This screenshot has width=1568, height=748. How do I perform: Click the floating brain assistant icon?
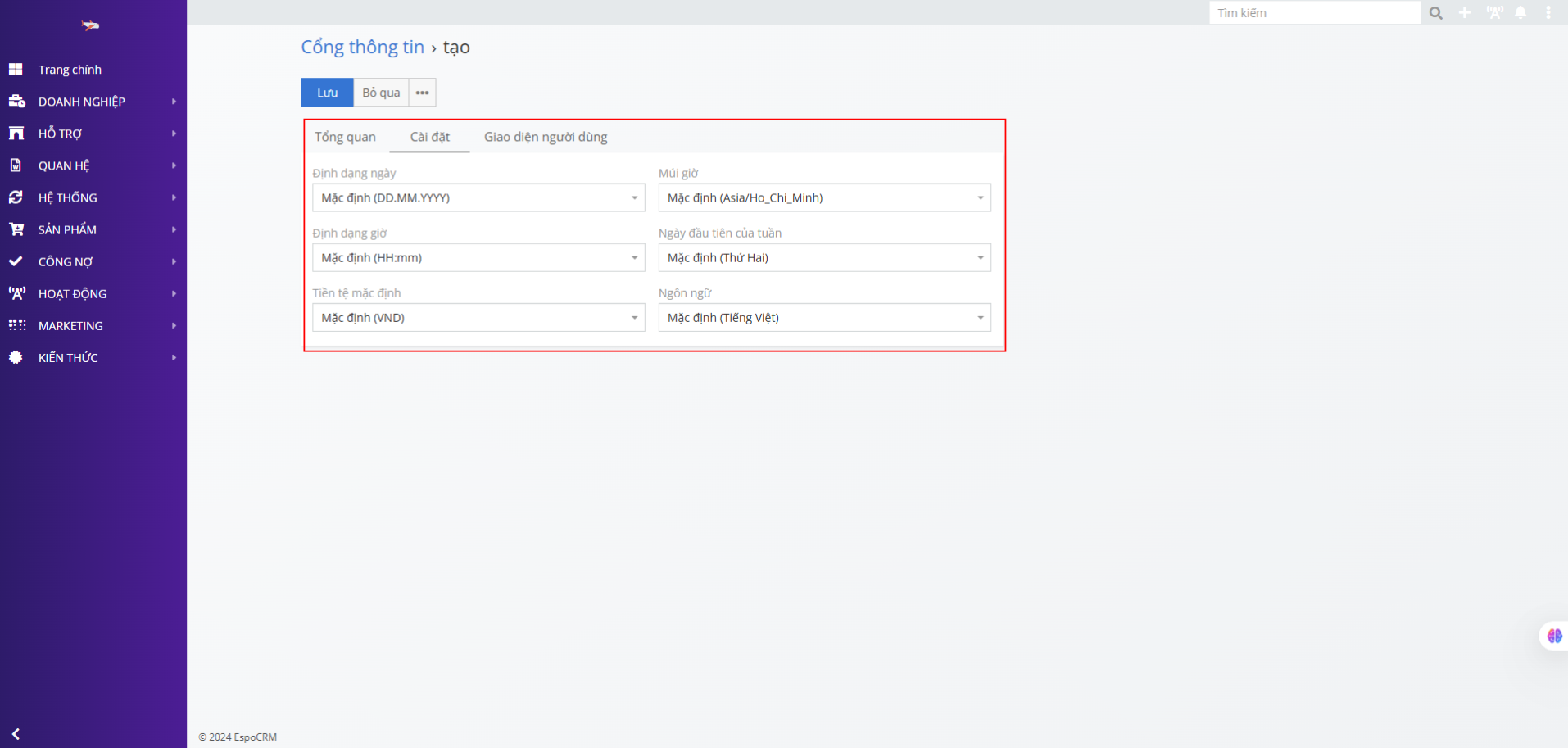click(1554, 636)
